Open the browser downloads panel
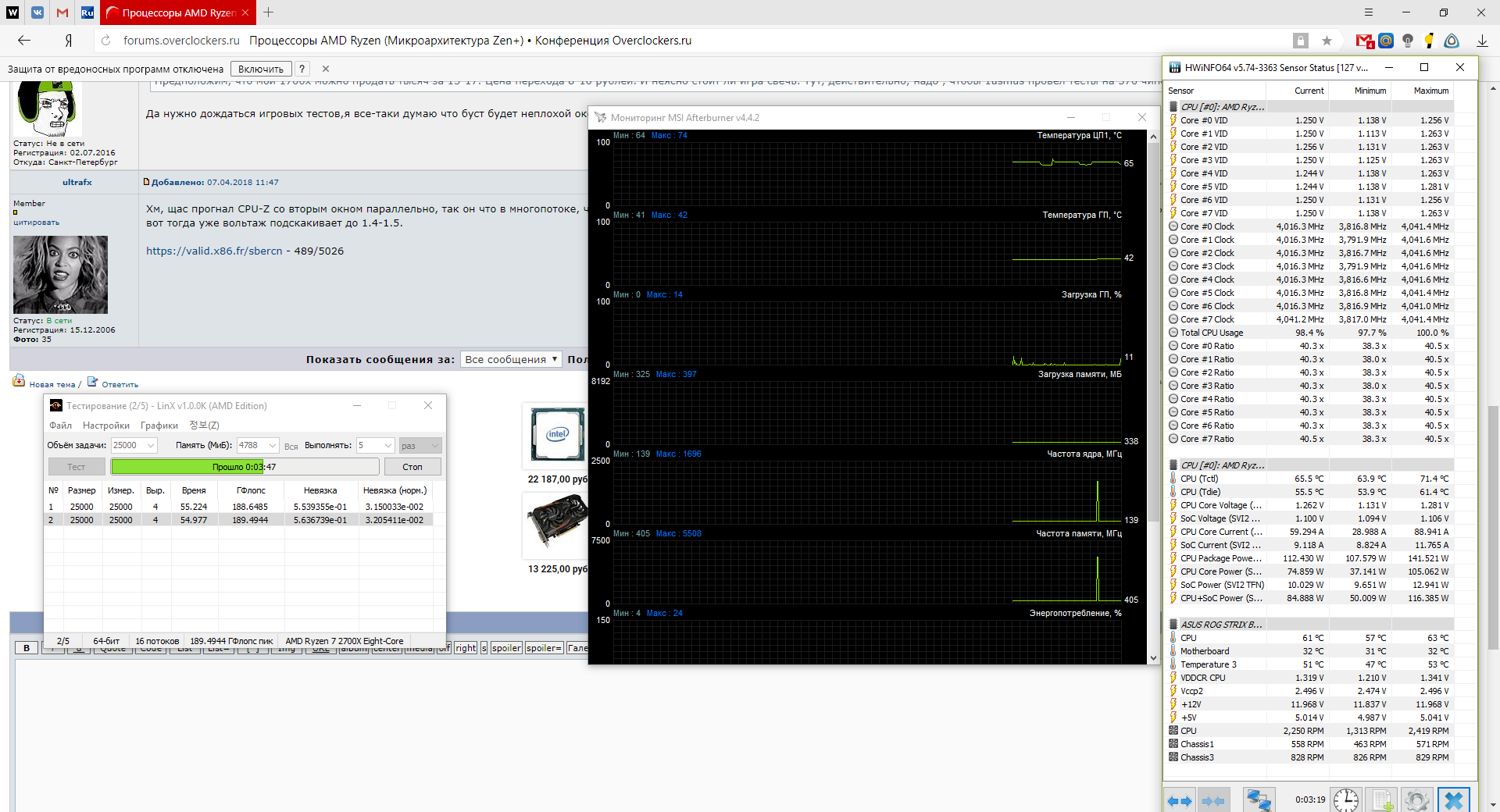This screenshot has height=812, width=1500. coord(1482,41)
